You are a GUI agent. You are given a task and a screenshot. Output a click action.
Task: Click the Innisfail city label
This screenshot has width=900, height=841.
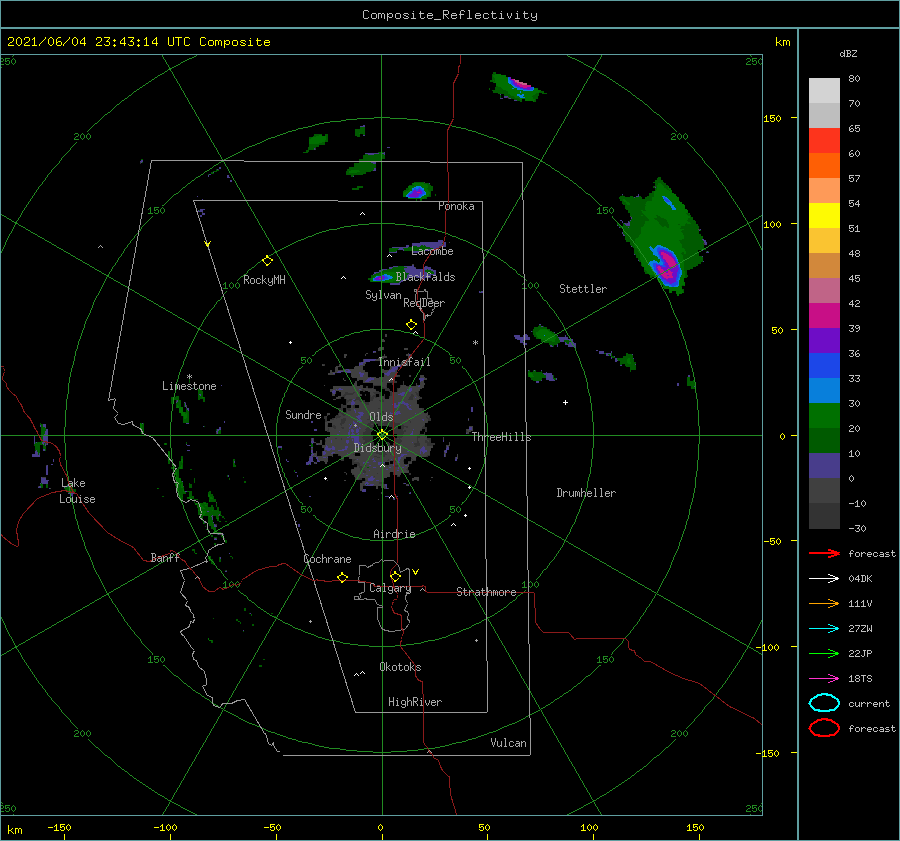[404, 362]
